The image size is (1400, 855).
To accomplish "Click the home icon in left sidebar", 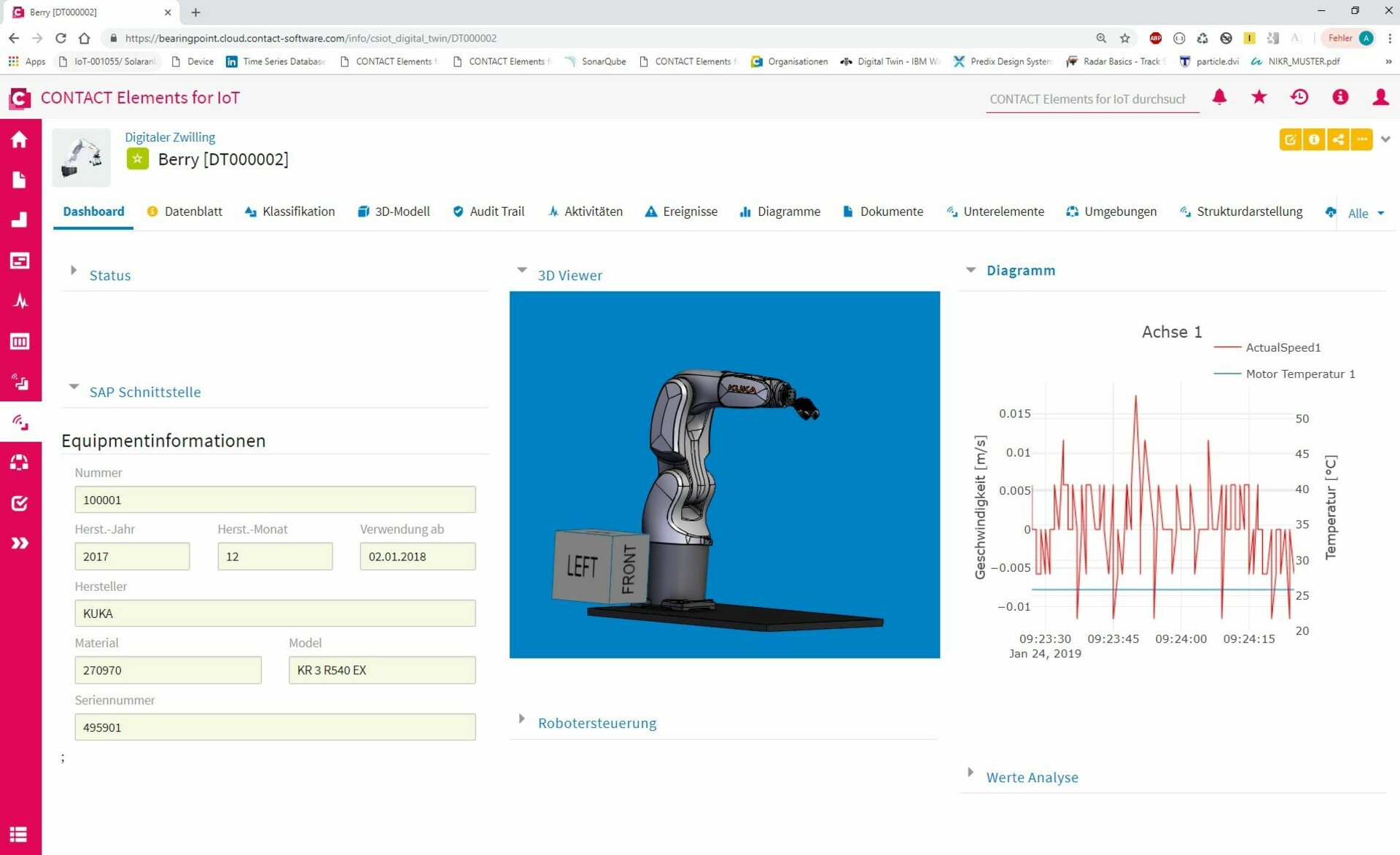I will 20,139.
